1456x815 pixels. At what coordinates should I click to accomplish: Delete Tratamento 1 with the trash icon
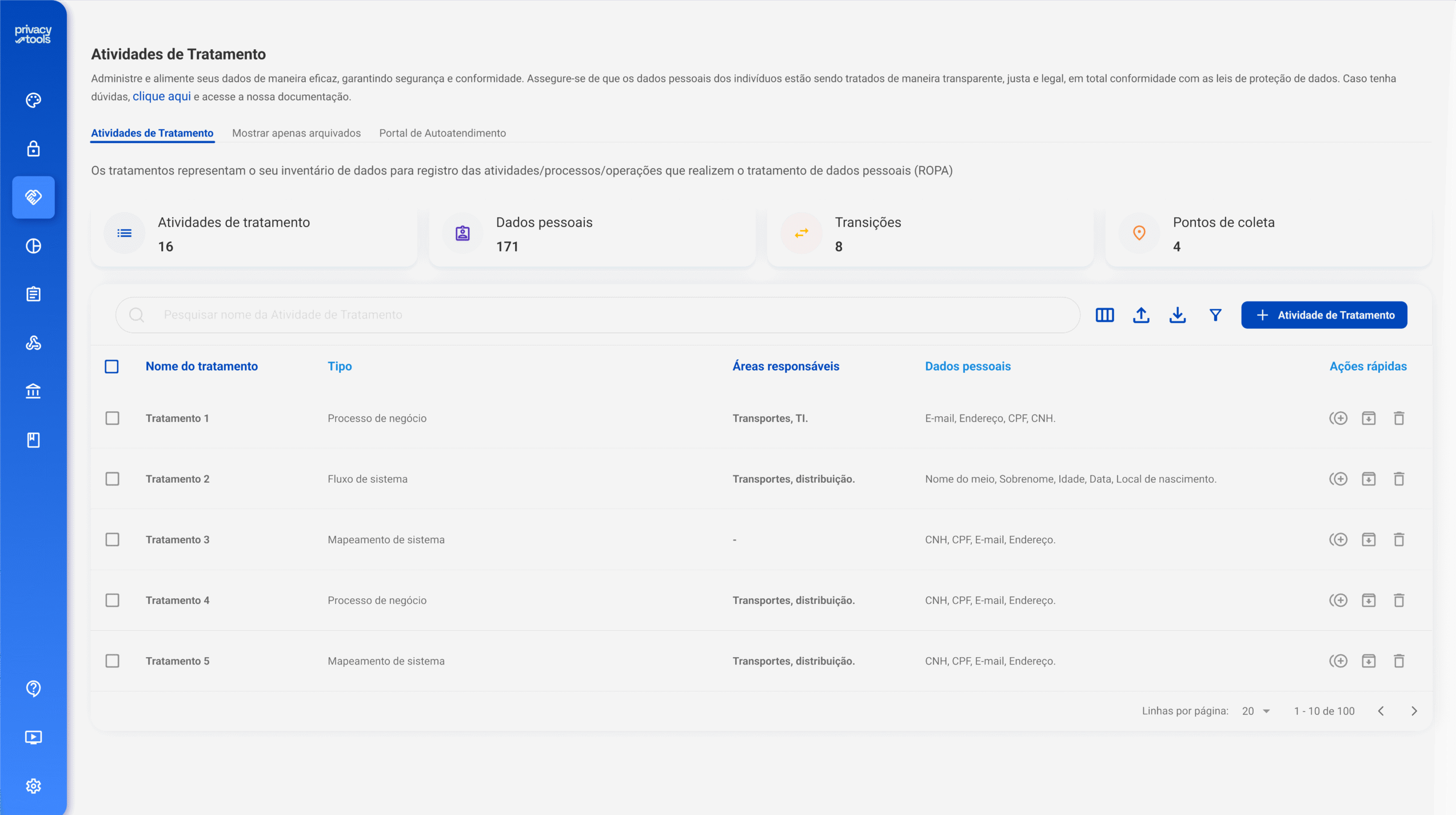tap(1399, 419)
